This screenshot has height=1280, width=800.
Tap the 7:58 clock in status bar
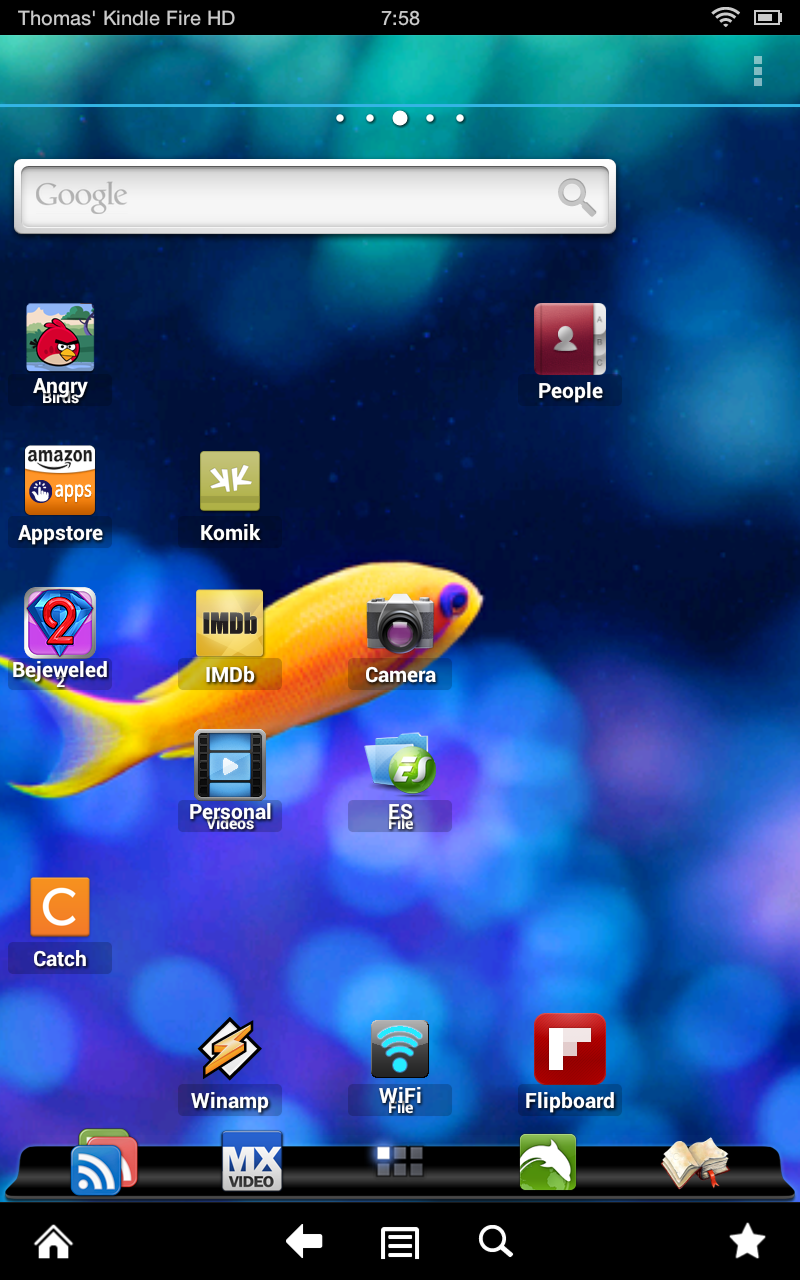[x=400, y=18]
